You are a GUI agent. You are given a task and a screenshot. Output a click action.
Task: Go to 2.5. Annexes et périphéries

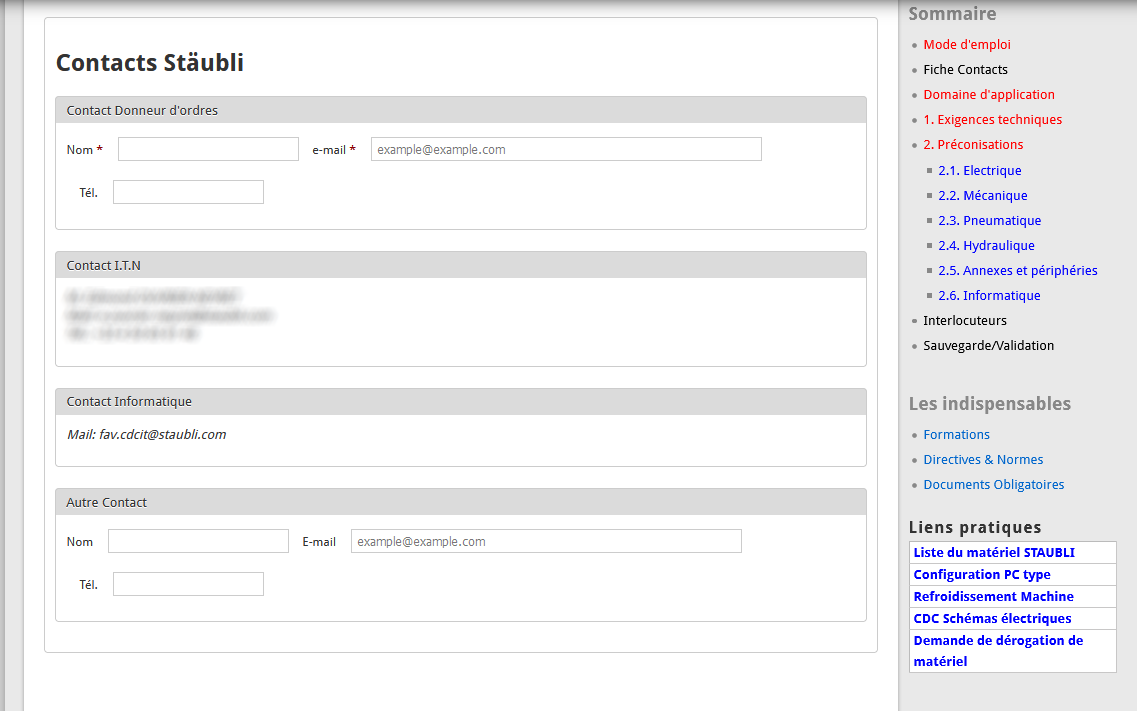(1018, 271)
